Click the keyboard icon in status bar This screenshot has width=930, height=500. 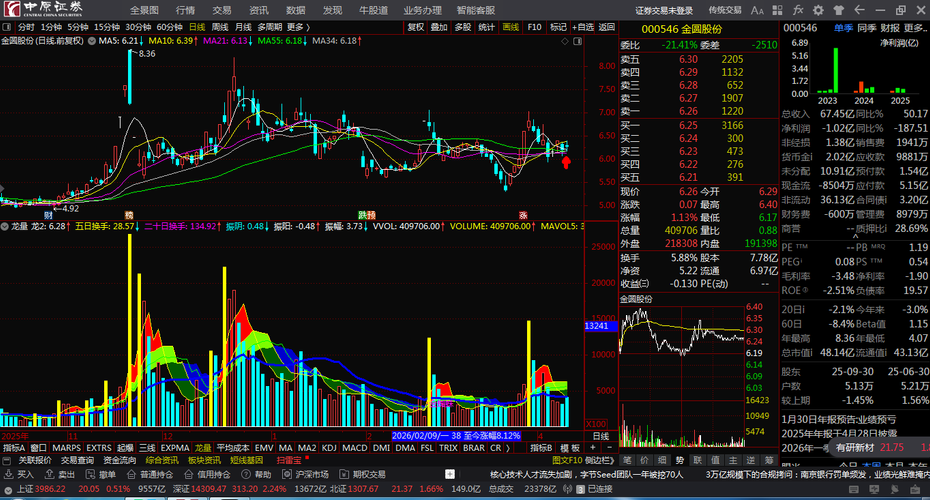point(853,489)
